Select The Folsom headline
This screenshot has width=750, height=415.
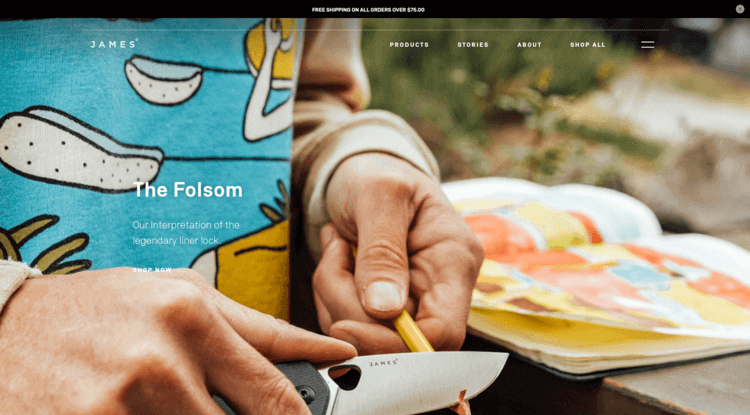188,190
